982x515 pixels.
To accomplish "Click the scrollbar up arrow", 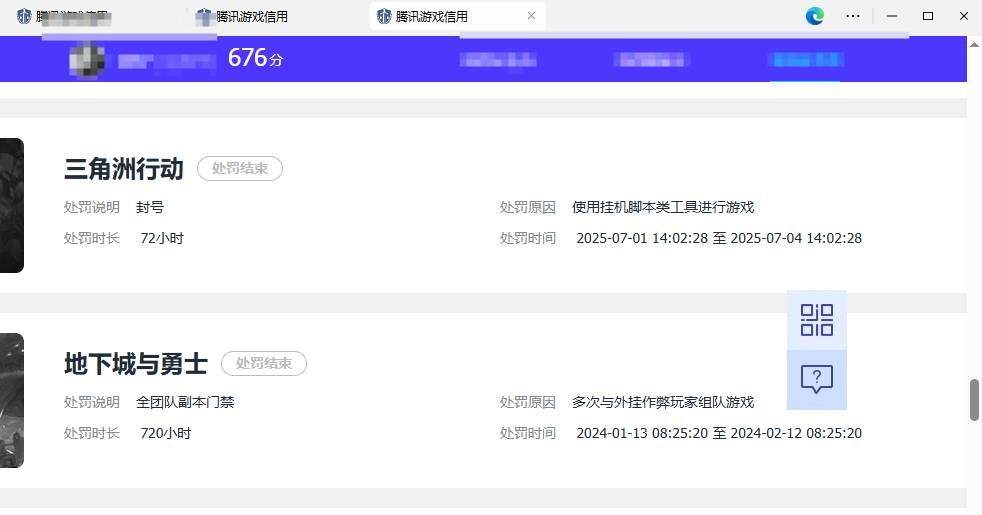I will [974, 44].
